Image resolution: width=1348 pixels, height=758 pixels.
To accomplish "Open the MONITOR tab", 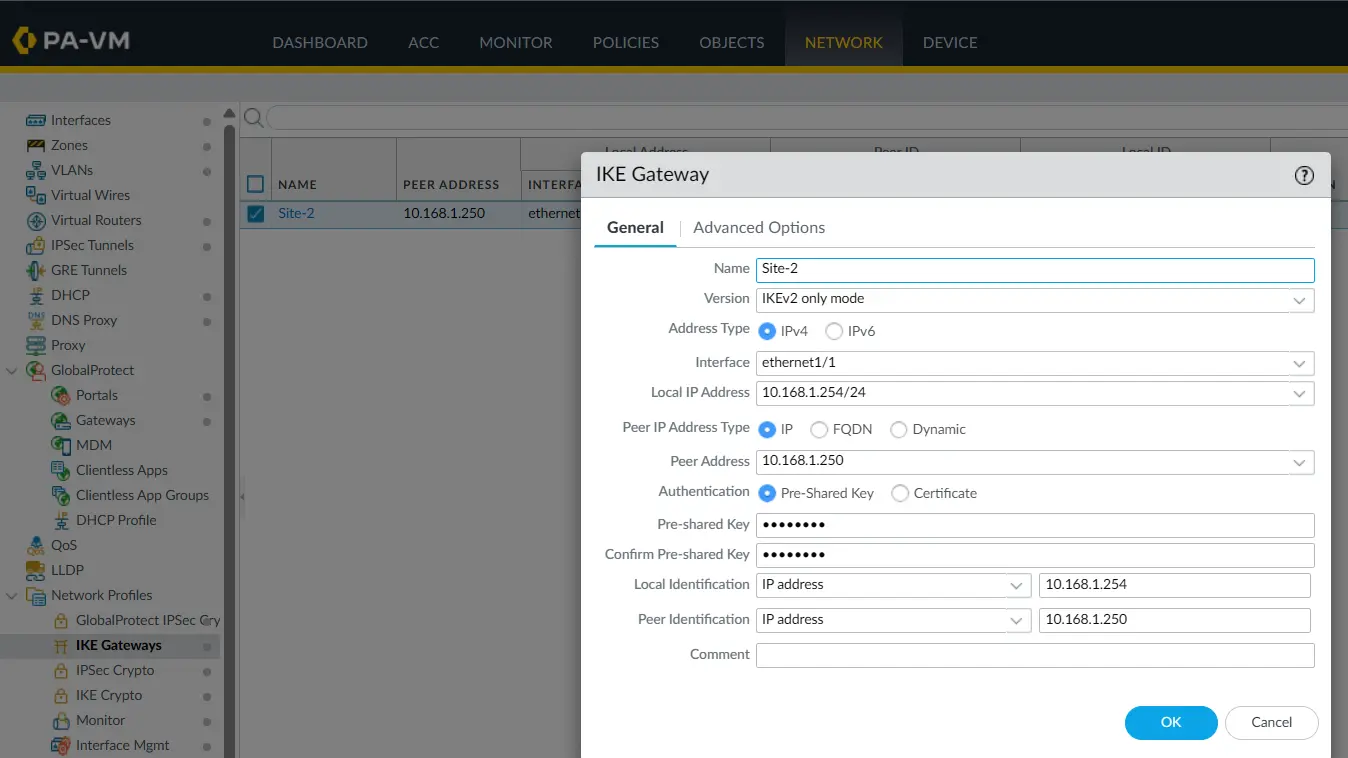I will click(x=516, y=43).
